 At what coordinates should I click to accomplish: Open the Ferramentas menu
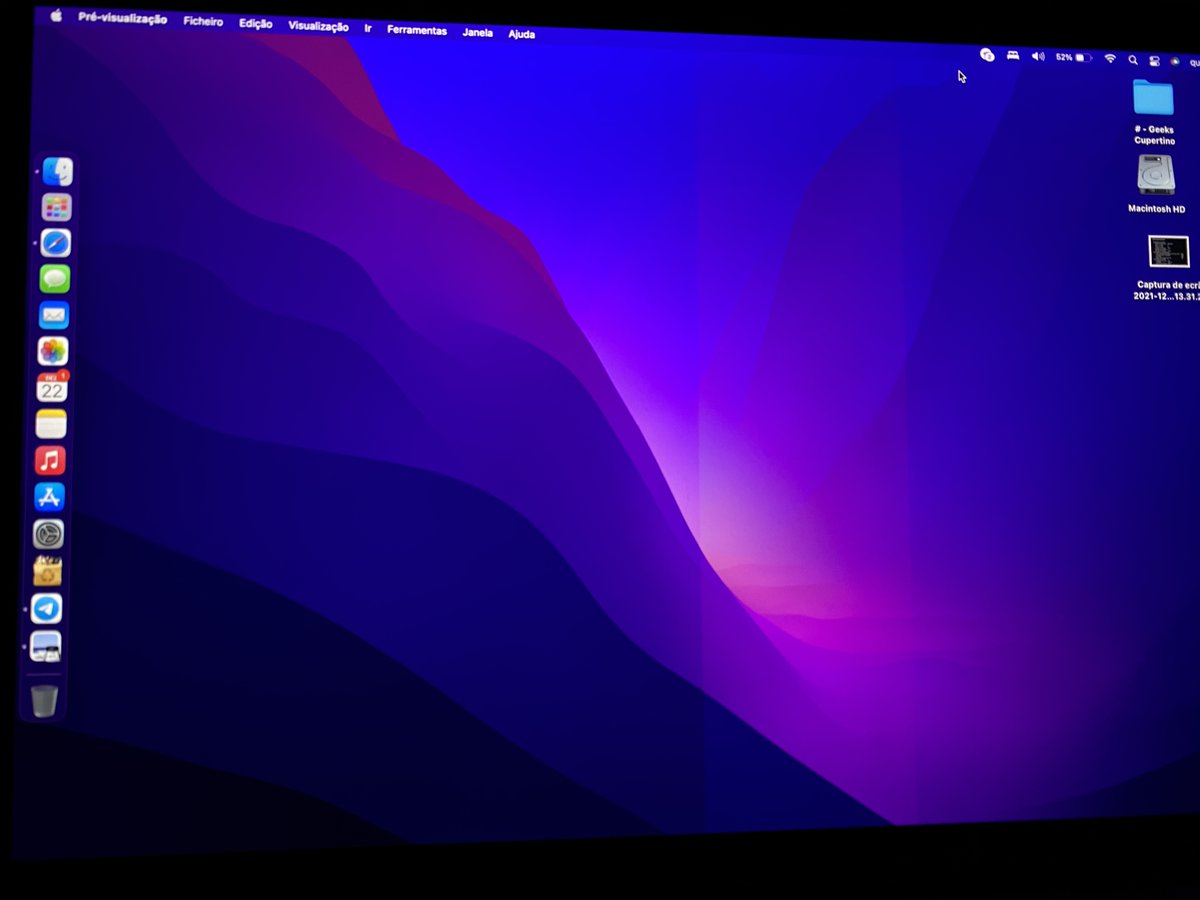(416, 30)
